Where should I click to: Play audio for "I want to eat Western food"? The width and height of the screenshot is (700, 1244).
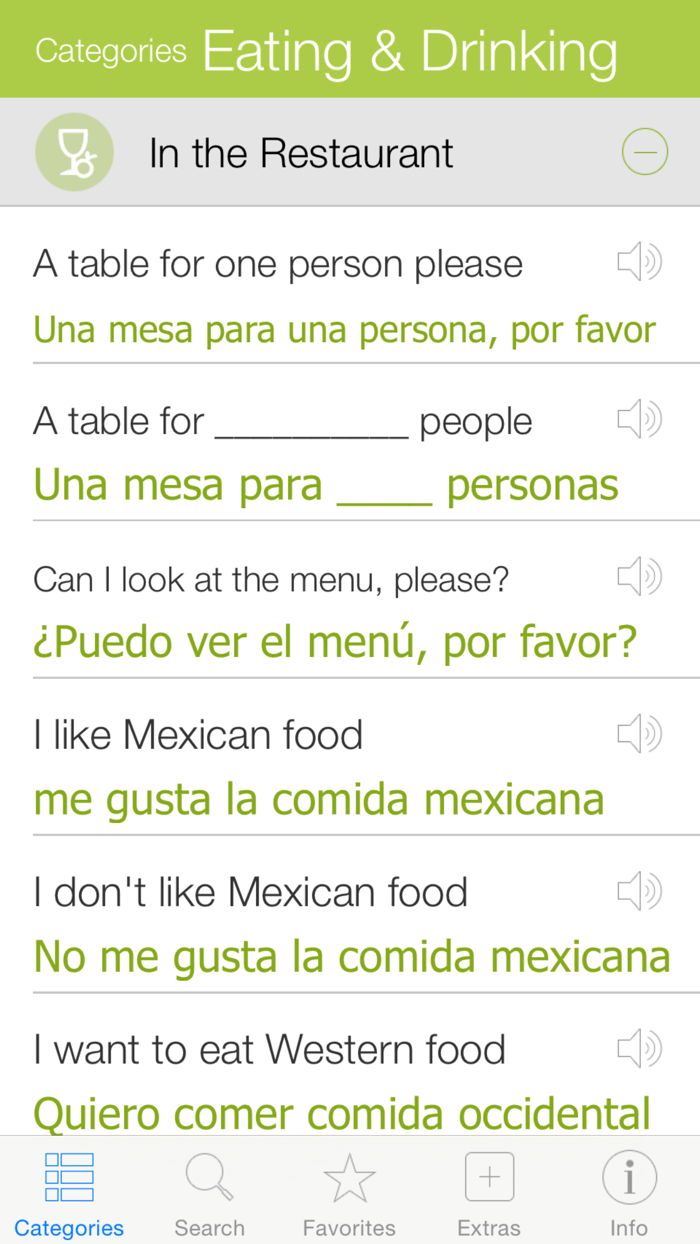tap(639, 1048)
